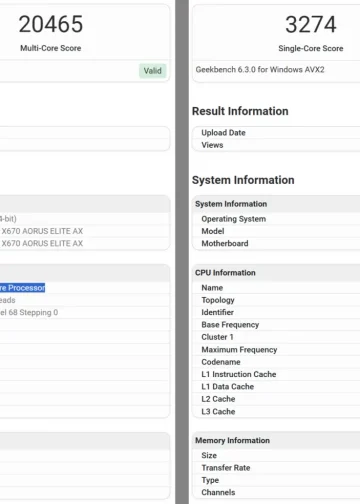
Task: Click the 'el 68 Stepping 0' identifier value
Action: [29, 312]
